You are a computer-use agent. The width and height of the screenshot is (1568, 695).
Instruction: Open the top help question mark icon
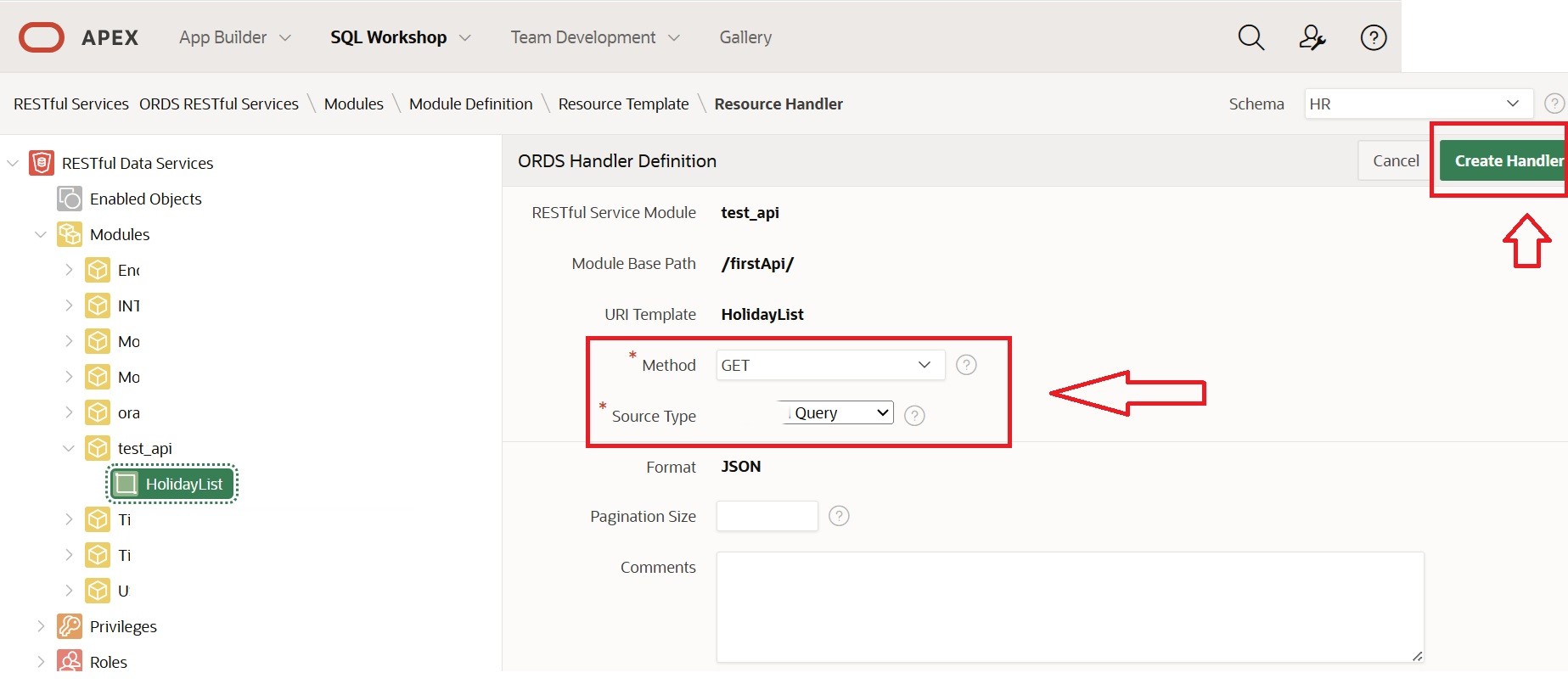[x=1374, y=37]
